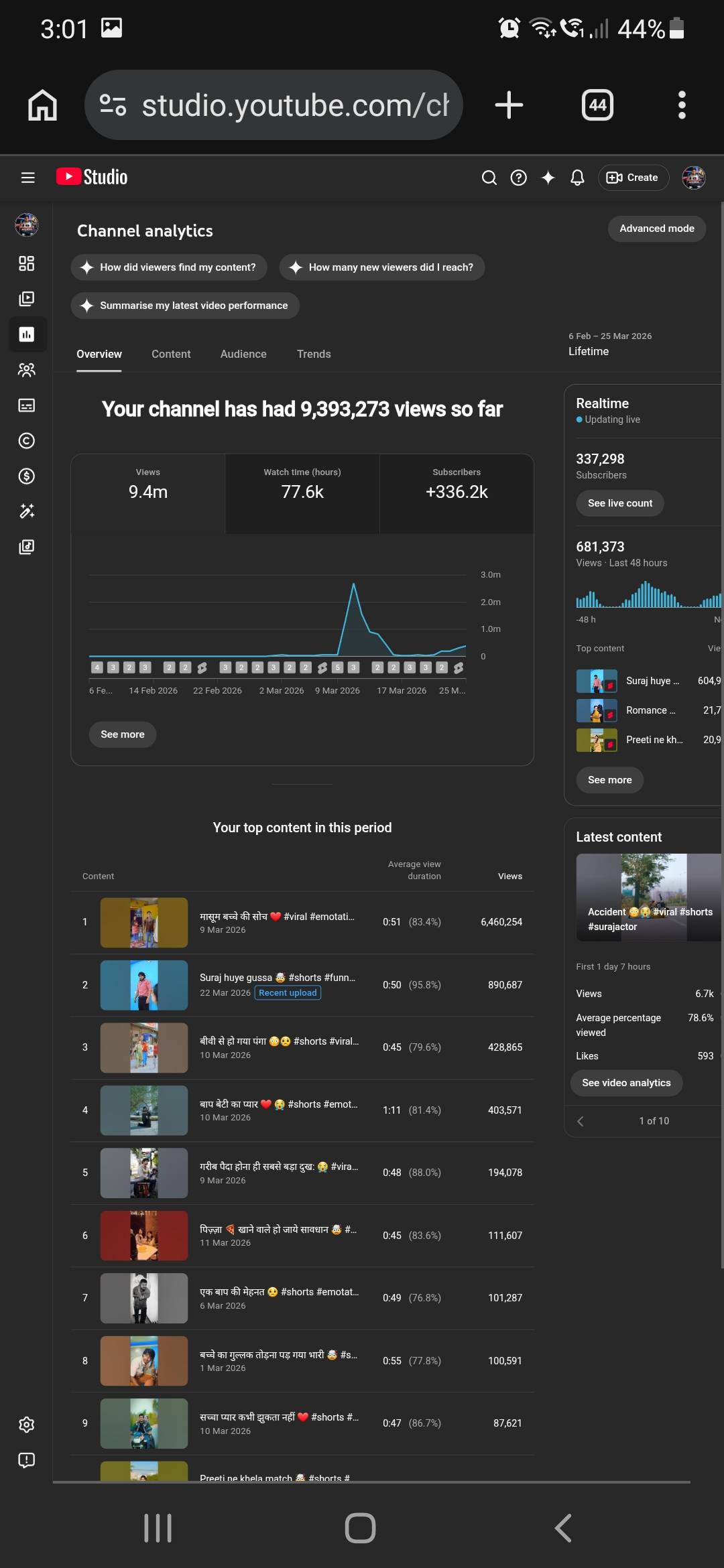
Task: Open notifications bell icon
Action: 577,178
